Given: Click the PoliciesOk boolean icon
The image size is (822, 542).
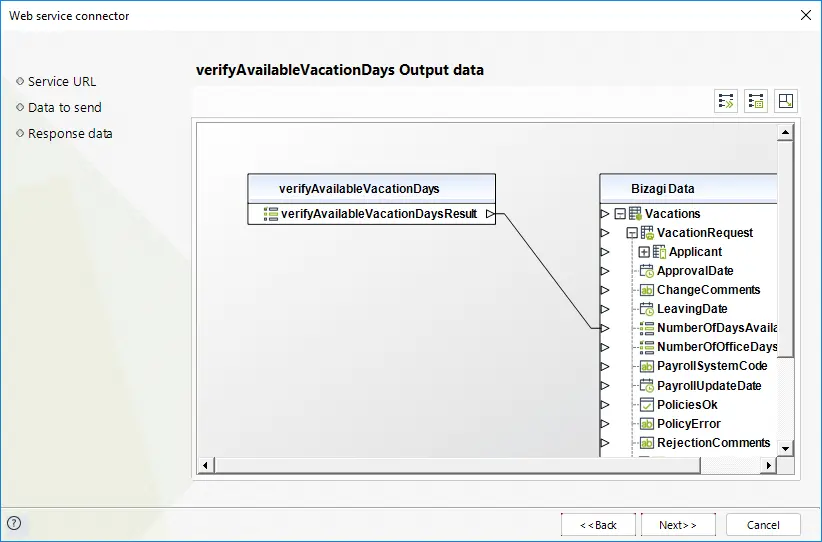Looking at the screenshot, I should [x=647, y=405].
